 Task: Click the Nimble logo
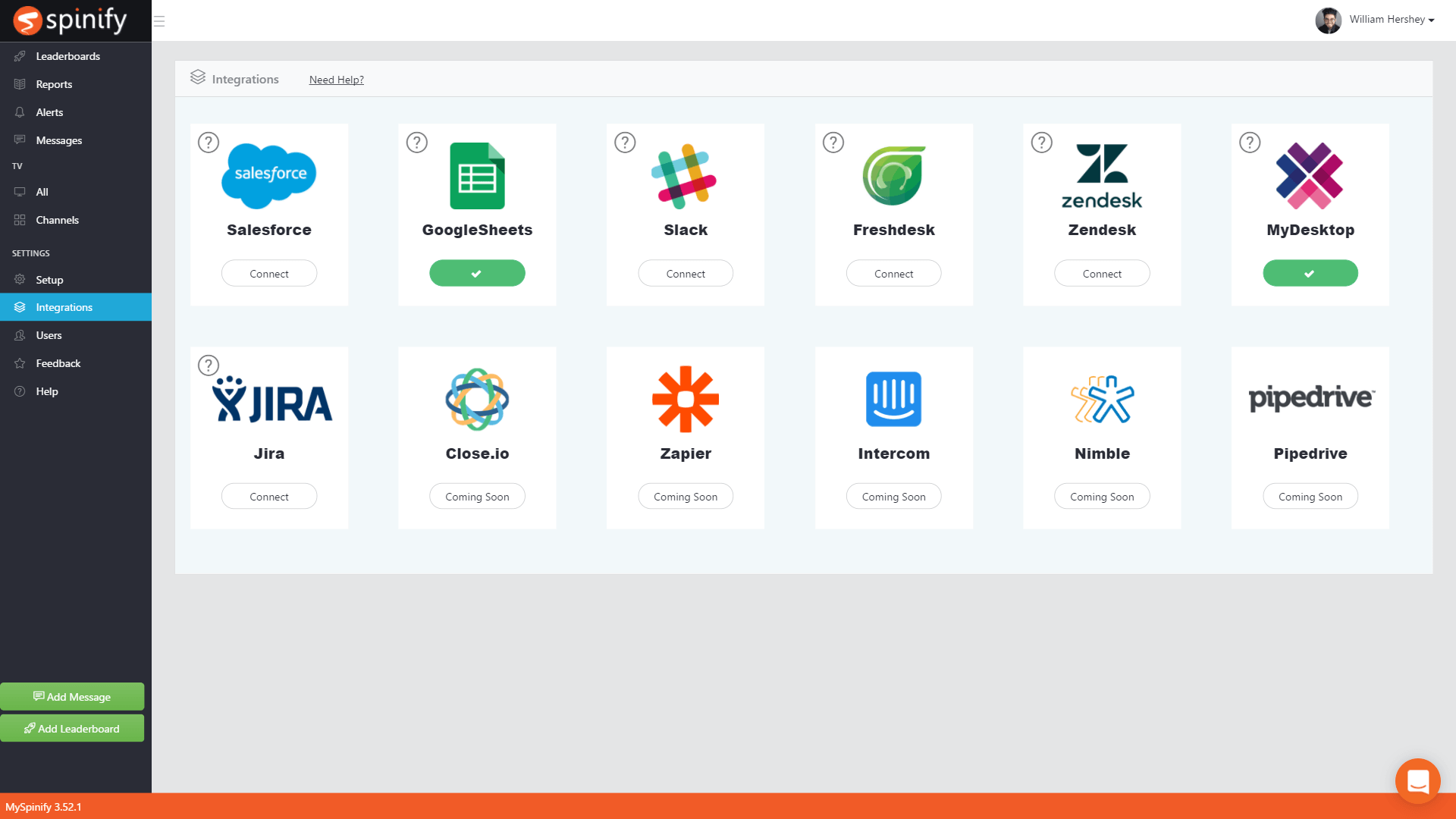(x=1103, y=399)
